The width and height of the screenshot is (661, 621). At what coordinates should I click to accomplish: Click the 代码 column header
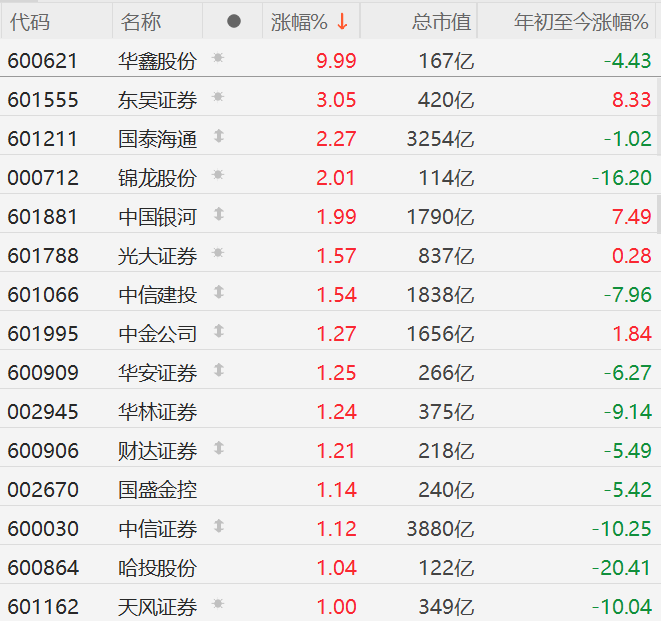pos(30,22)
